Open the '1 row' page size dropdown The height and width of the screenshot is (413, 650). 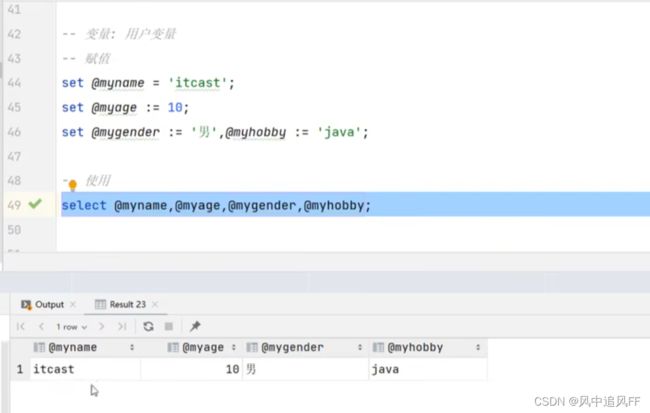(x=71, y=327)
